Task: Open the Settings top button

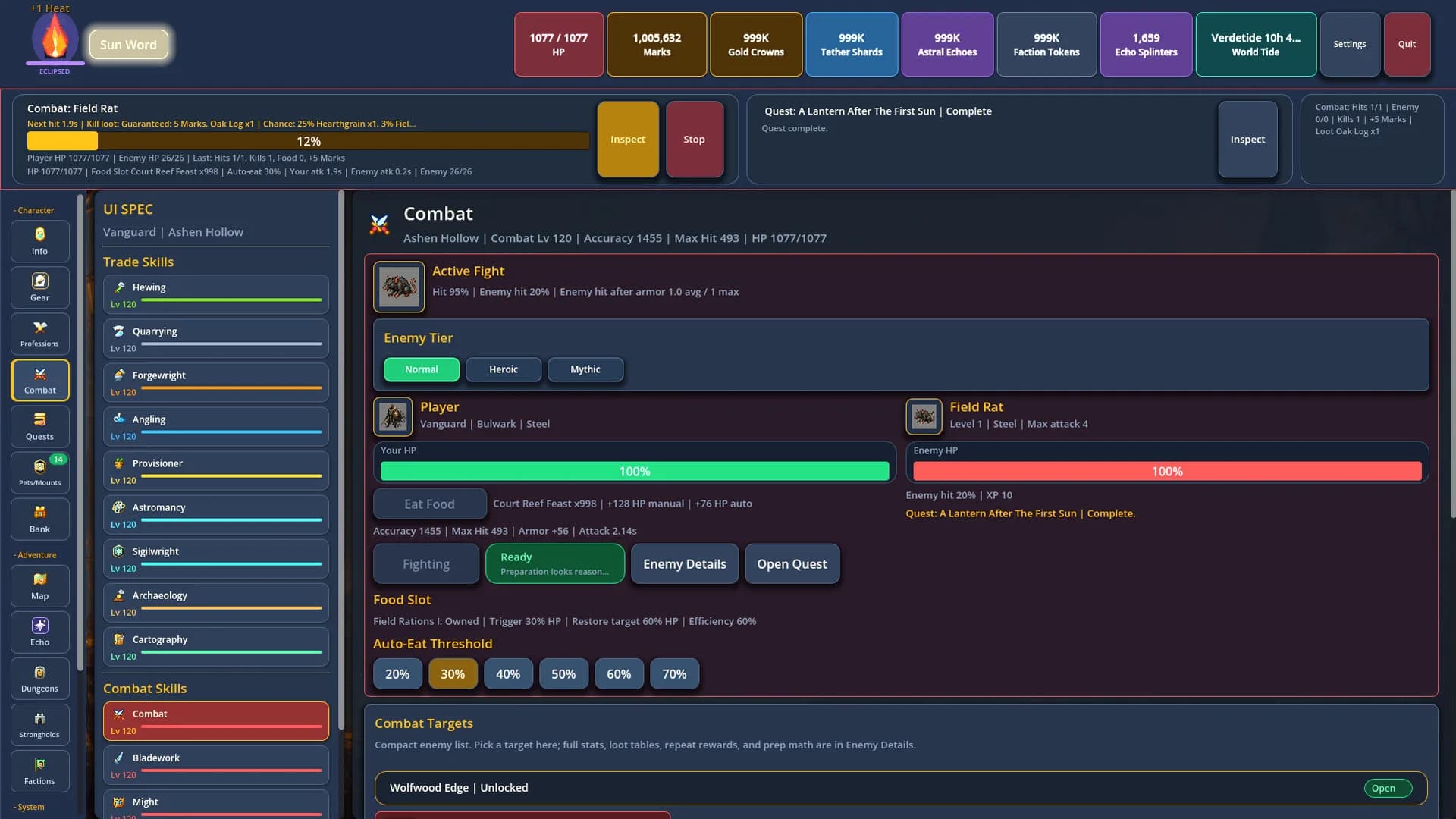Action: pyautogui.click(x=1349, y=44)
